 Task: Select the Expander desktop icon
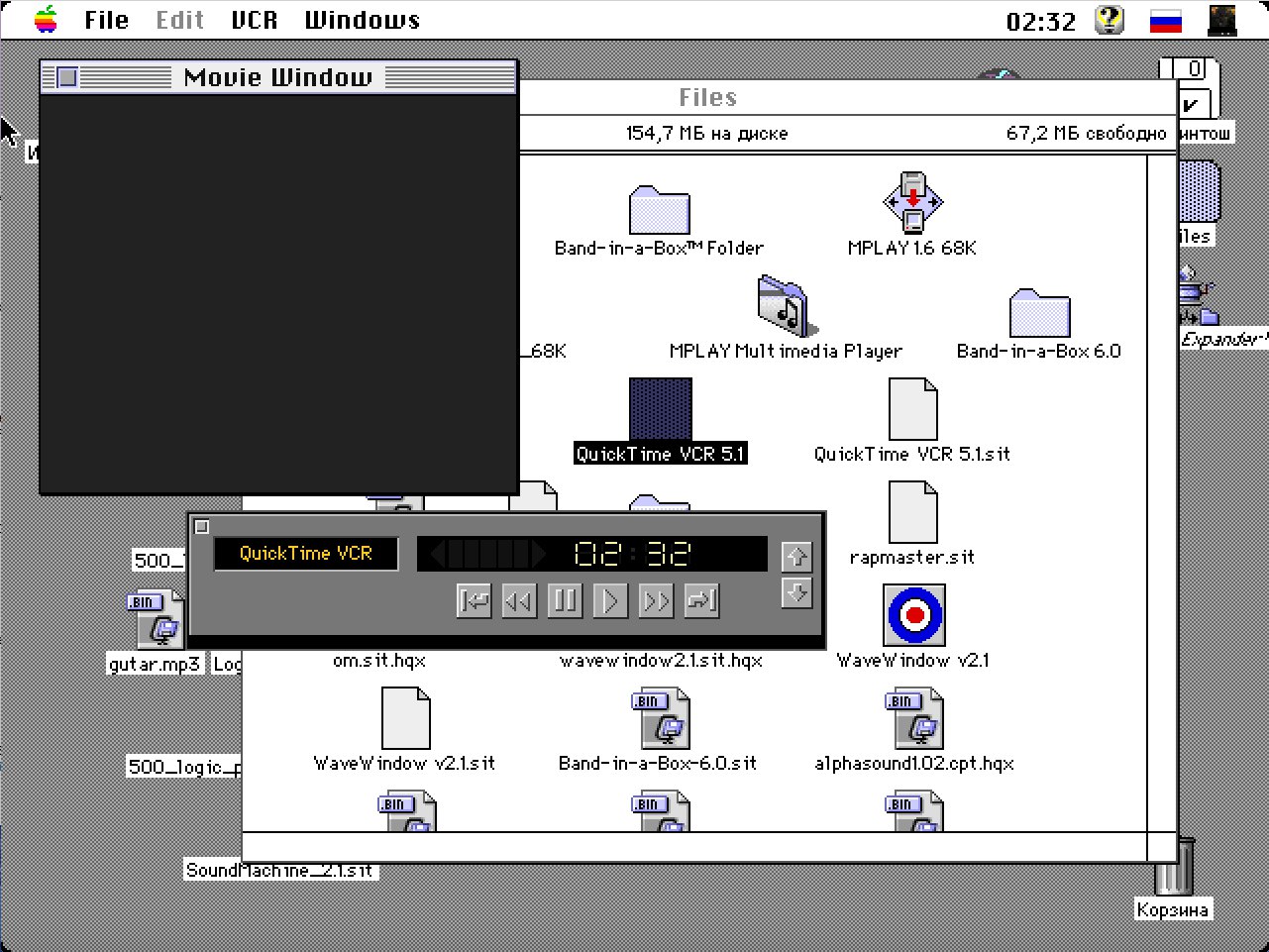[1198, 296]
